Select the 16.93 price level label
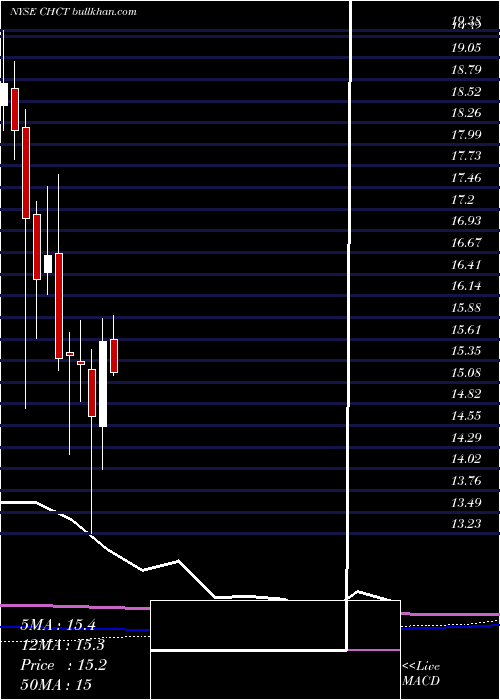The image size is (500, 700). pos(466,221)
